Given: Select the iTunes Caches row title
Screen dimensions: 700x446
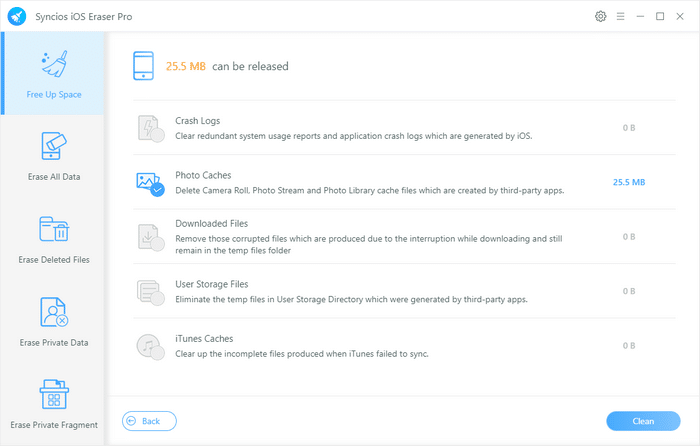Looking at the screenshot, I should pyautogui.click(x=204, y=339).
